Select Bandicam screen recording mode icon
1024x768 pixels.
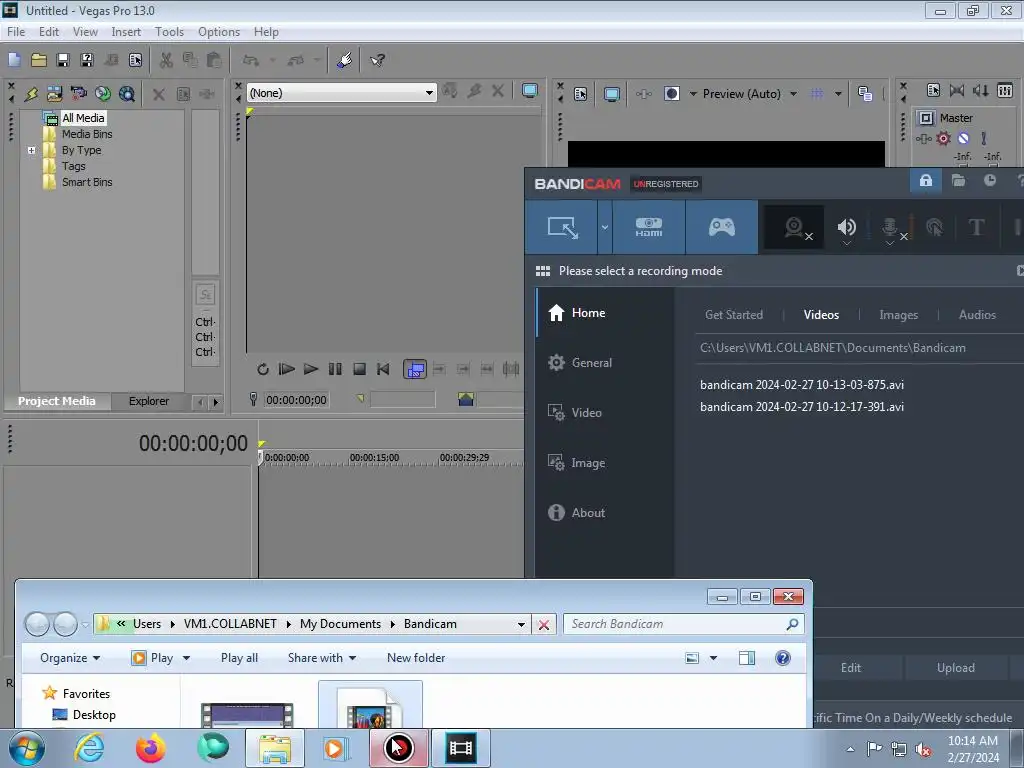coord(562,227)
